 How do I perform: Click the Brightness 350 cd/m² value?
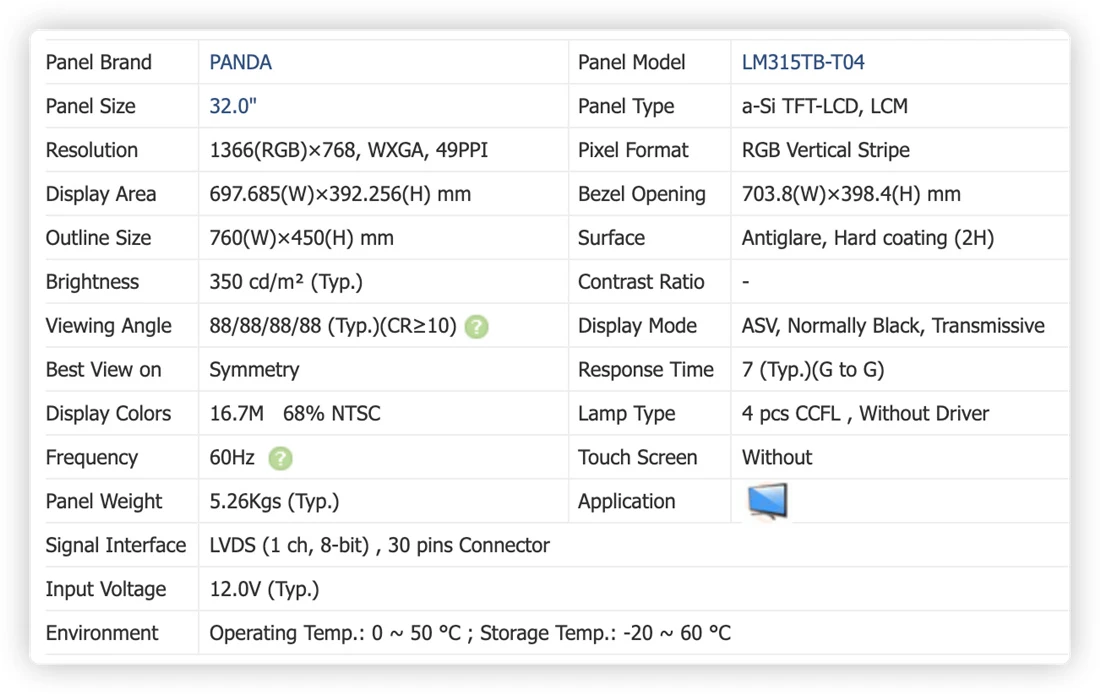[286, 282]
